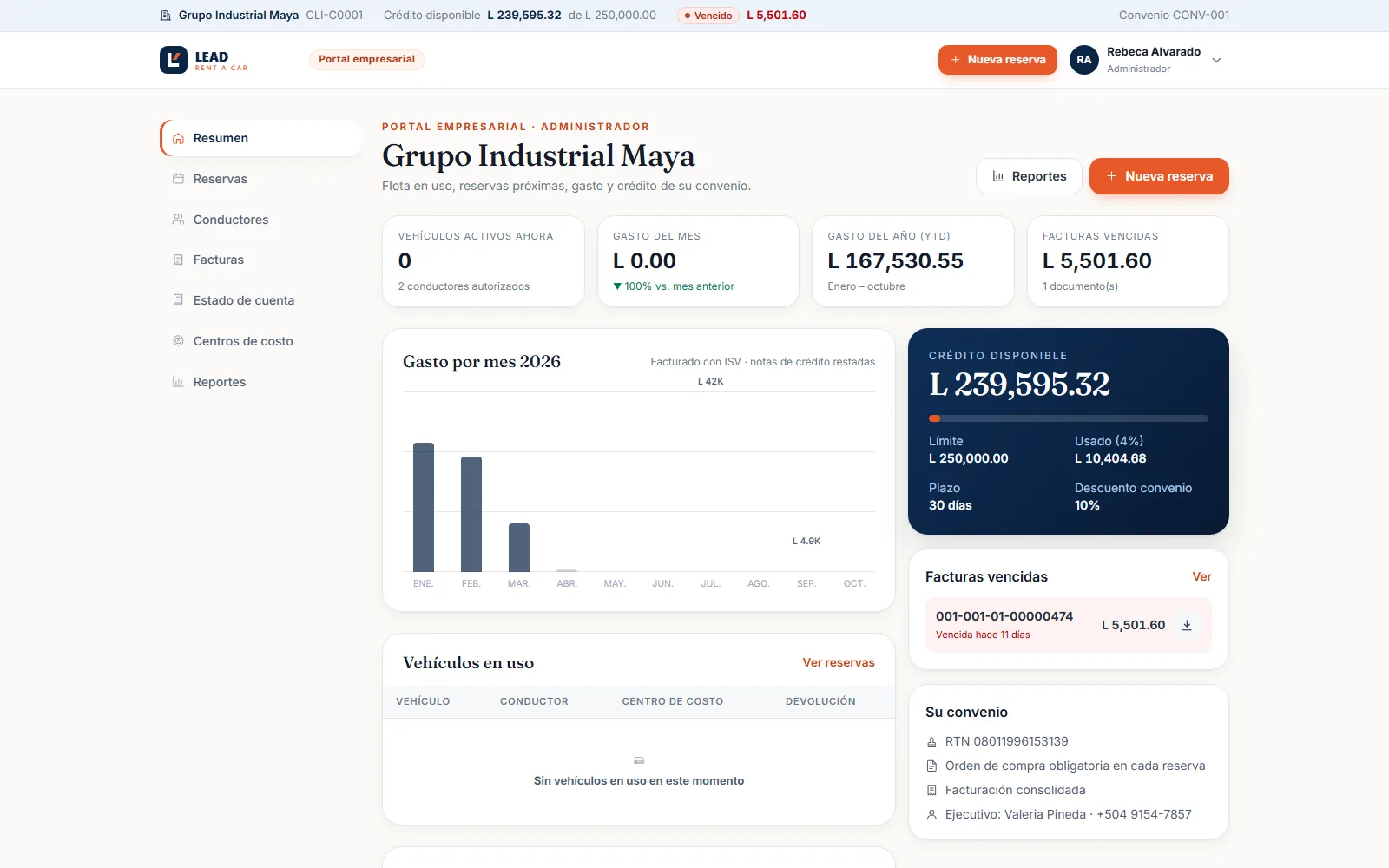Click Convenio CONV-001 text
Viewport: 1389px width, 868px height.
click(x=1174, y=16)
